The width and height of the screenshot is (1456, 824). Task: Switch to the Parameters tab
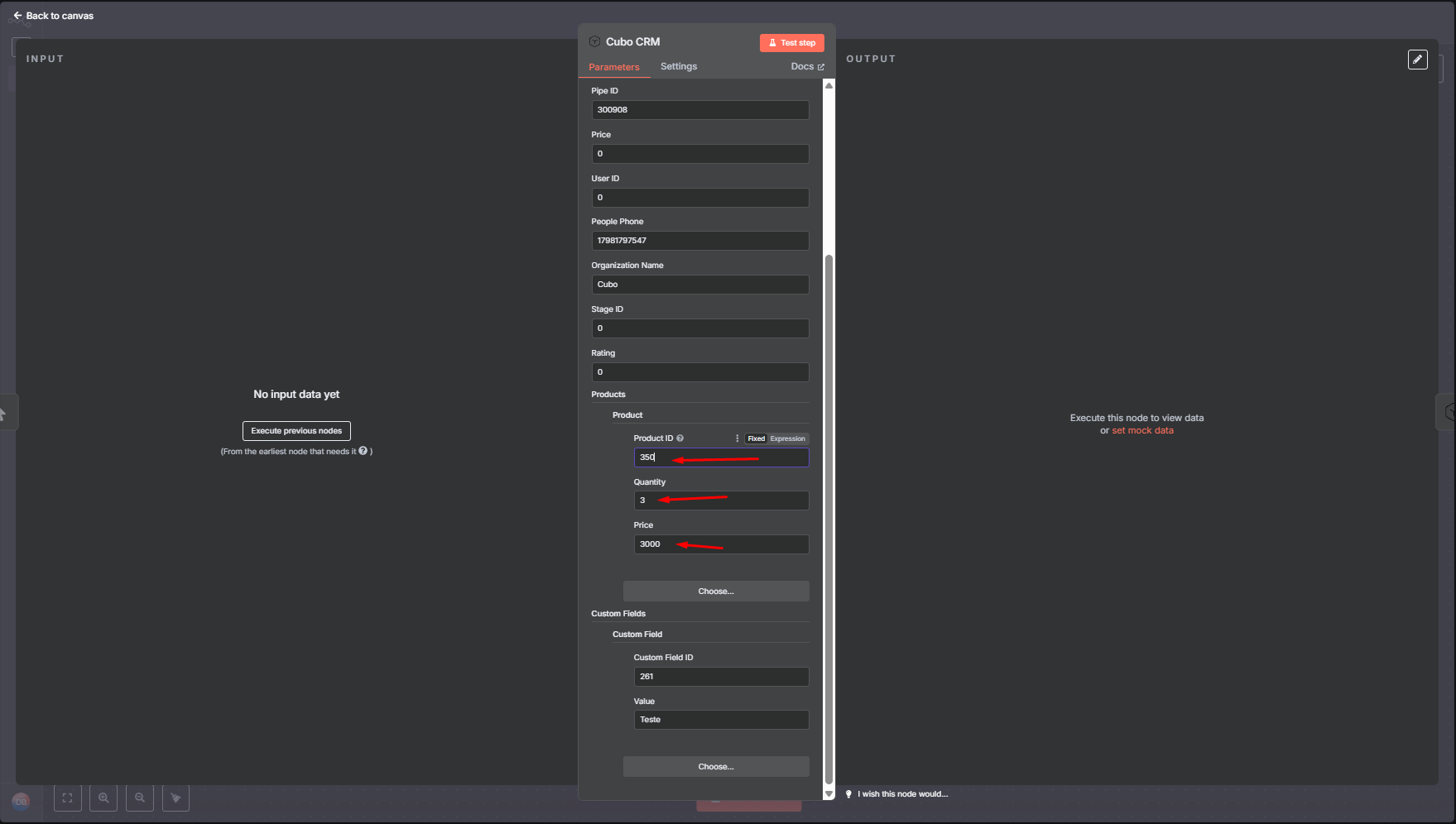(x=613, y=67)
